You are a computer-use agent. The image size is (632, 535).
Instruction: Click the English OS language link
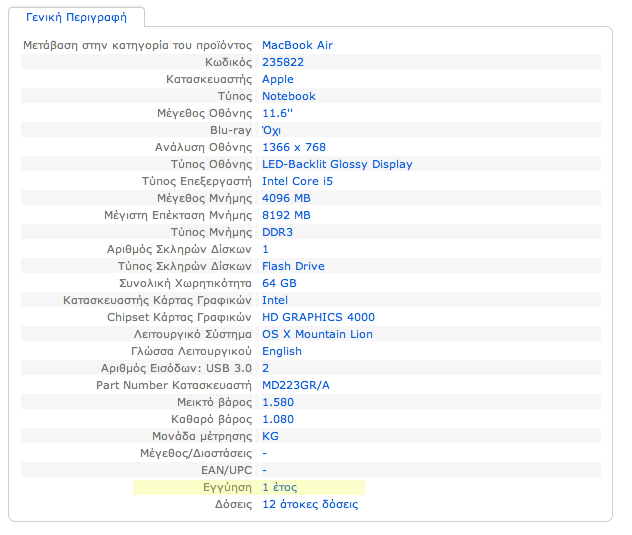click(282, 352)
